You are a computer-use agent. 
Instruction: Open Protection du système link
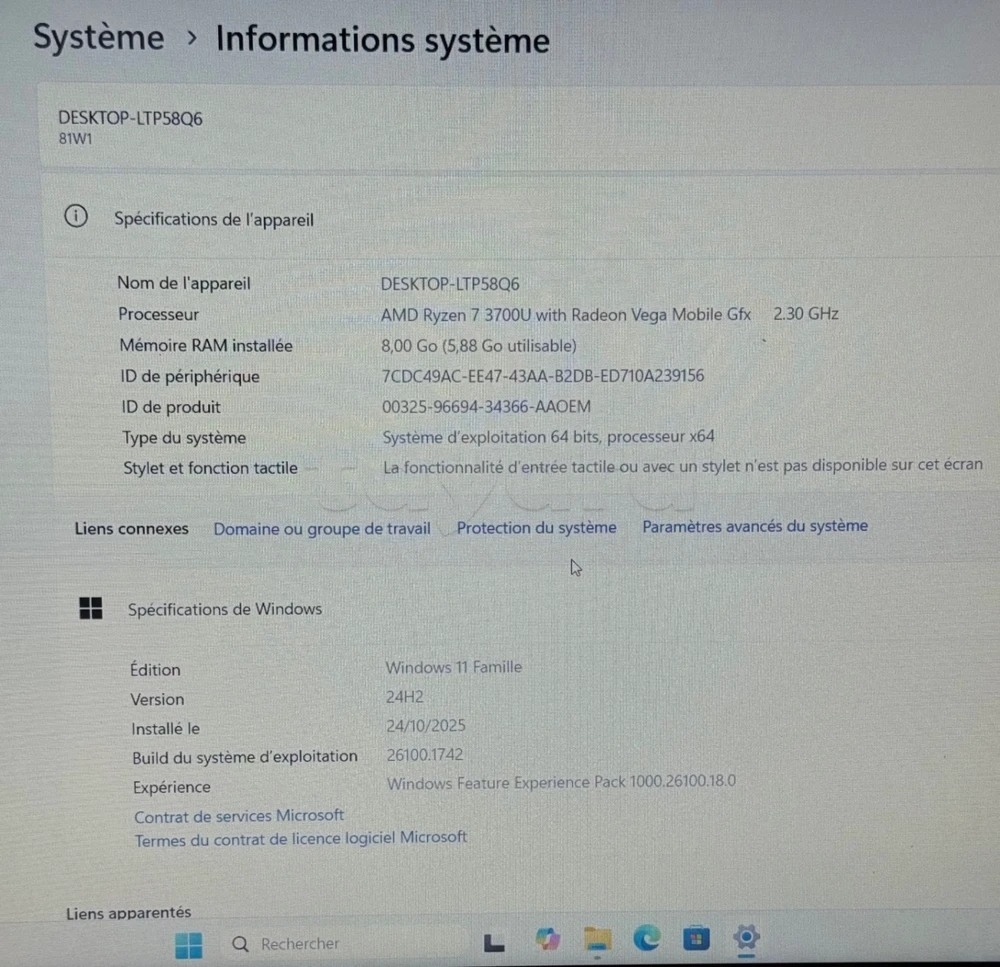click(x=536, y=527)
